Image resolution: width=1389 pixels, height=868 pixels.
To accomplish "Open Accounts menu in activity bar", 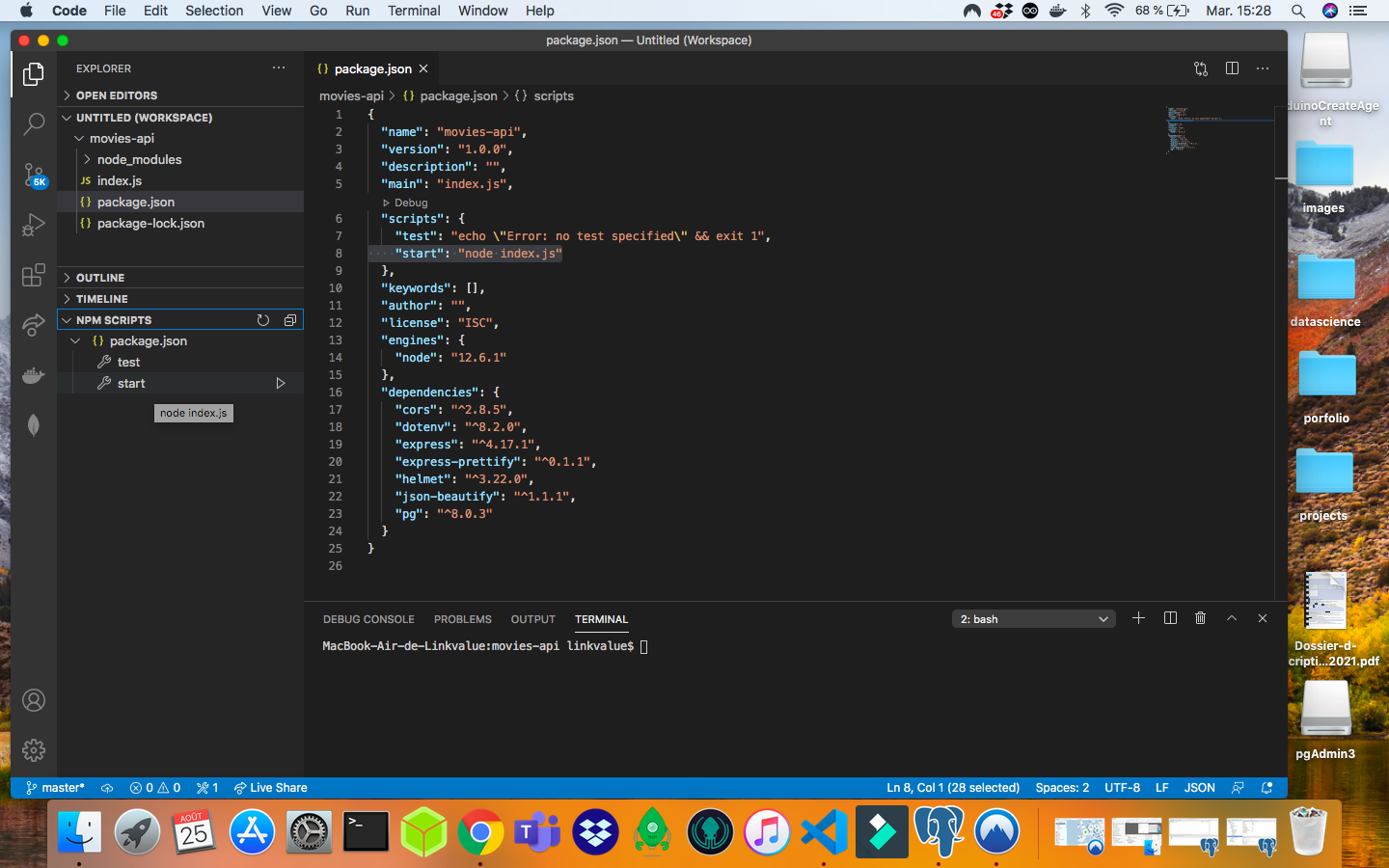I will click(x=34, y=700).
